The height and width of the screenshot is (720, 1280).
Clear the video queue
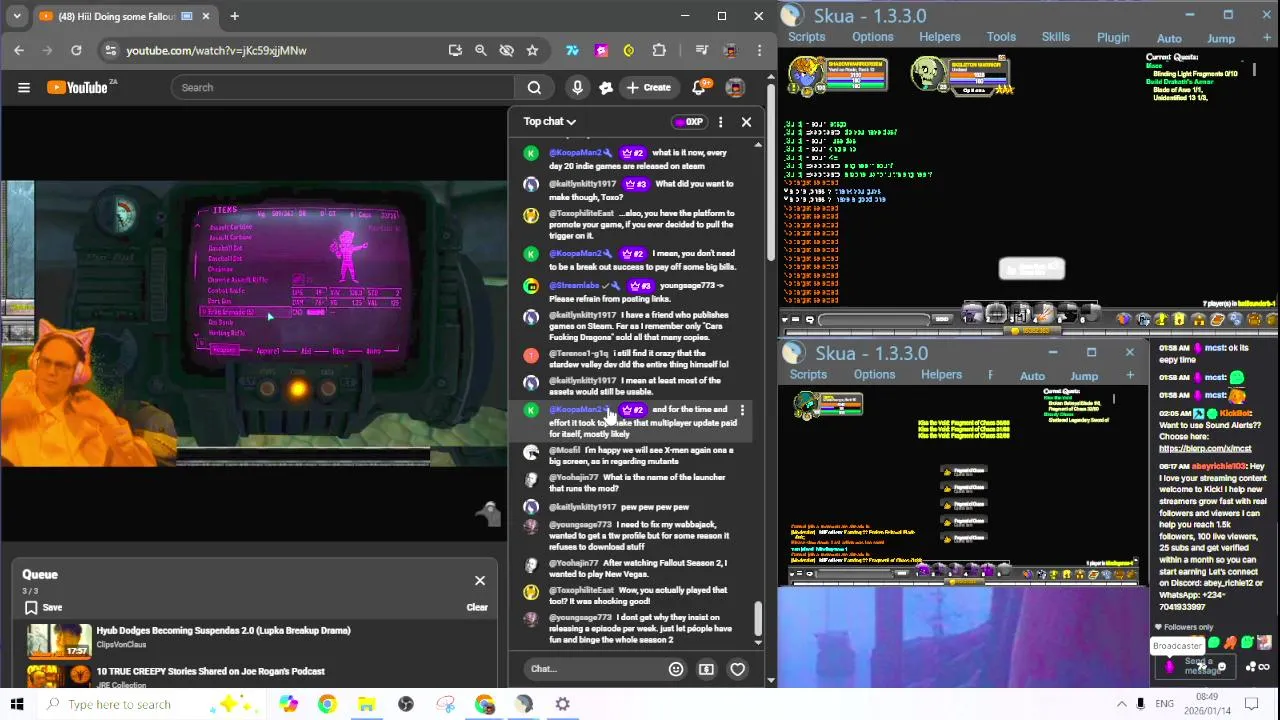pyautogui.click(x=477, y=607)
